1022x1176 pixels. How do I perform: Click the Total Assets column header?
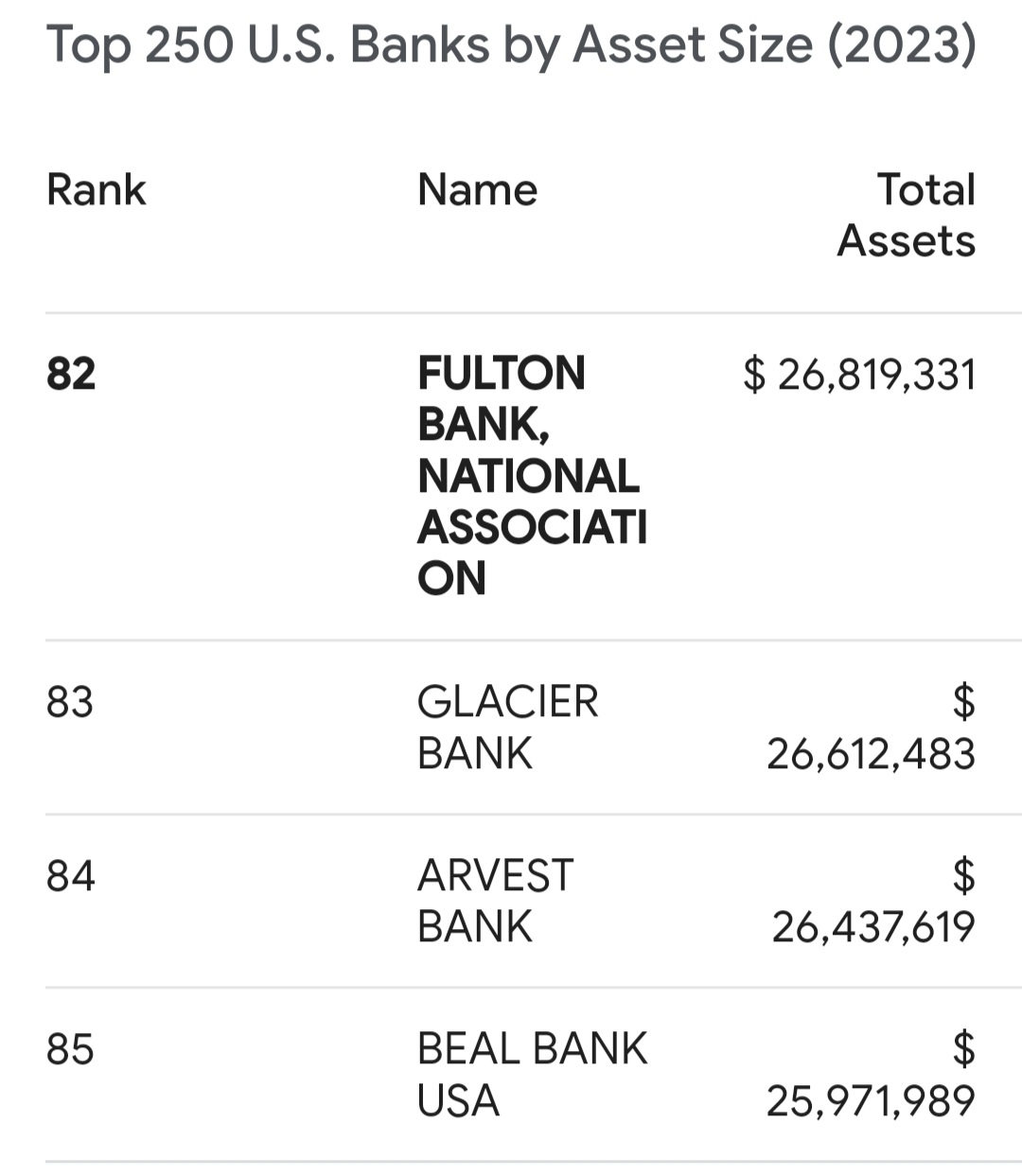coord(906,215)
